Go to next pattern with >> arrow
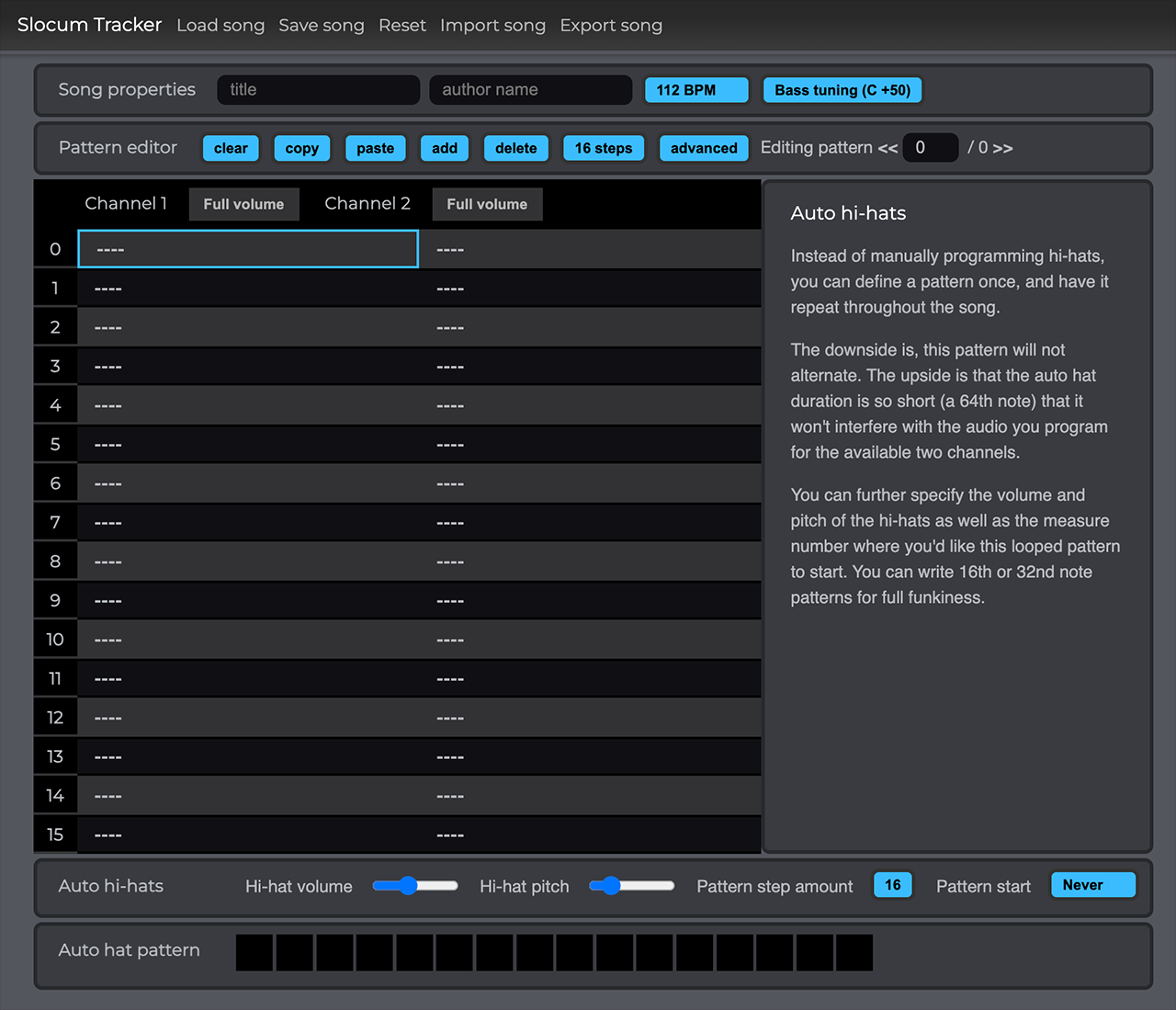Screen dimensions: 1176x1010 [1002, 148]
